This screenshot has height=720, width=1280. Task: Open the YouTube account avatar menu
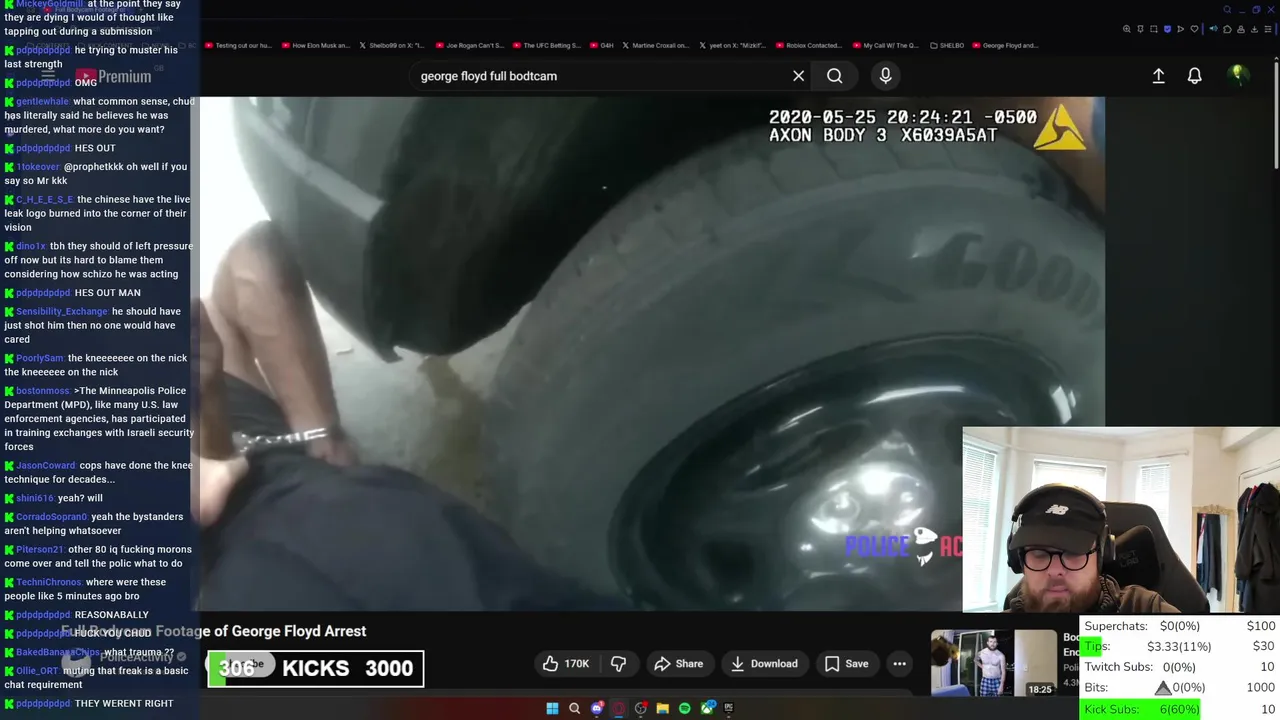[1238, 75]
